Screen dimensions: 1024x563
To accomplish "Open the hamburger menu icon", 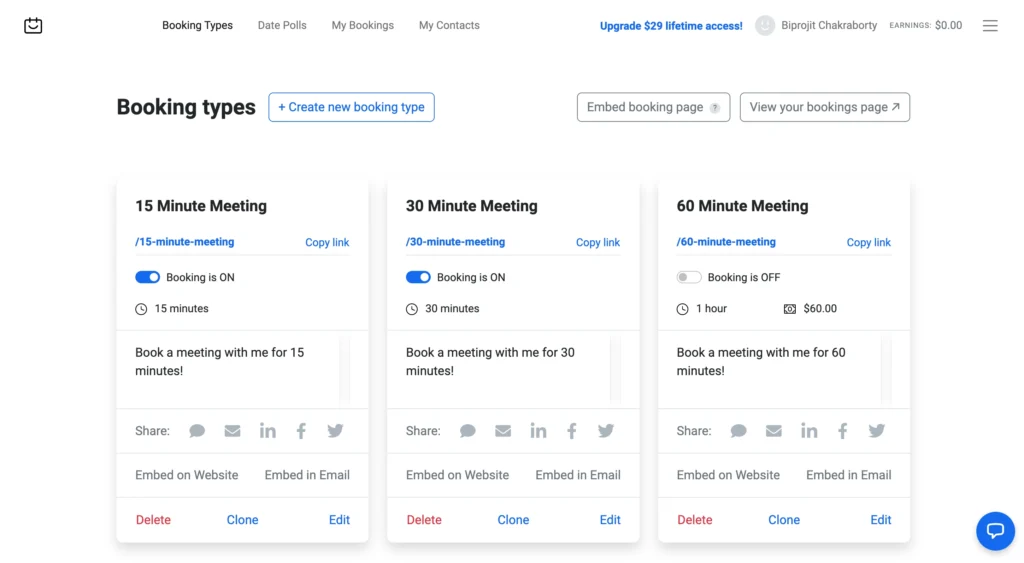I will (990, 25).
